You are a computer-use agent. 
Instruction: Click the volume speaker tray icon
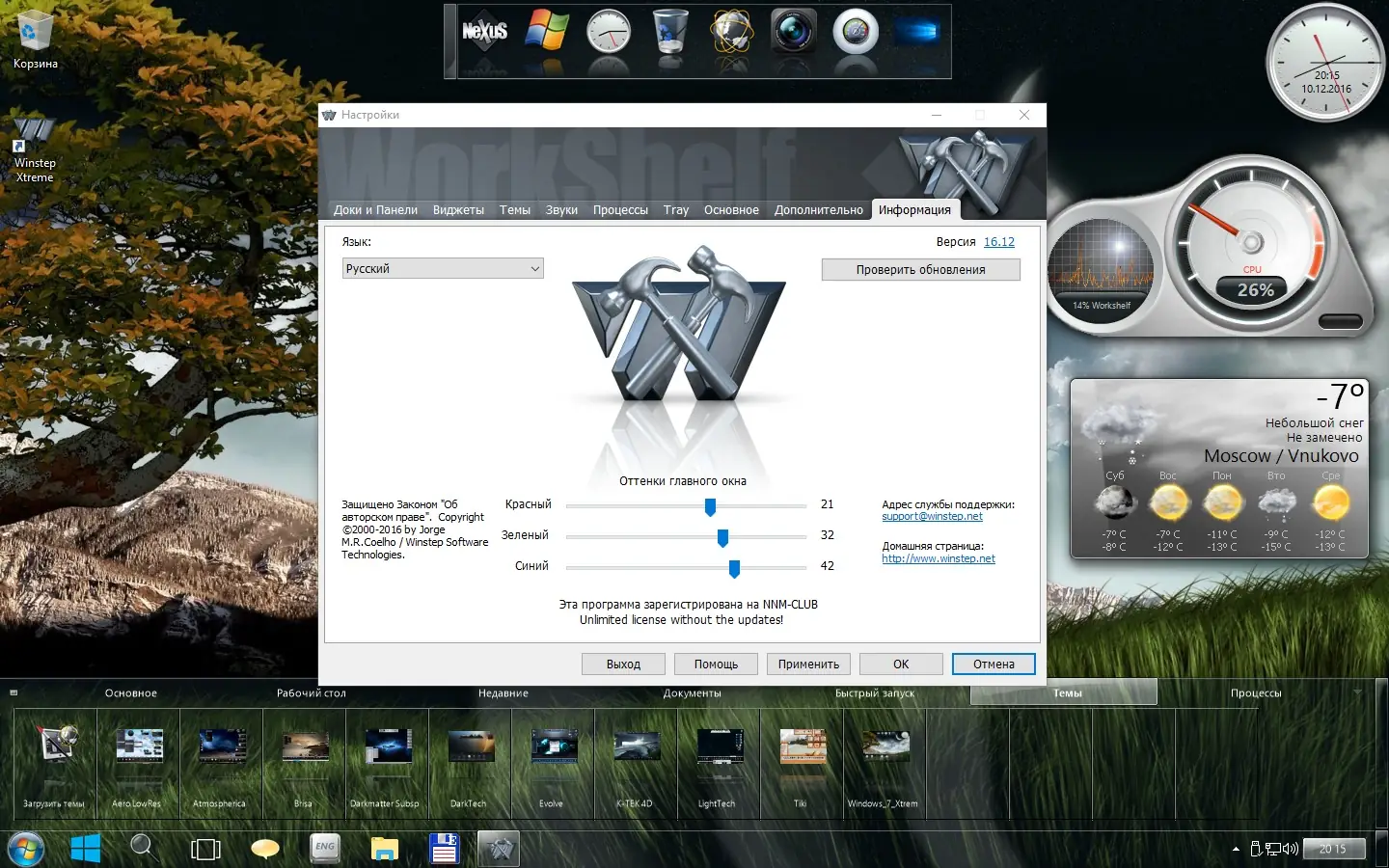click(x=1291, y=849)
